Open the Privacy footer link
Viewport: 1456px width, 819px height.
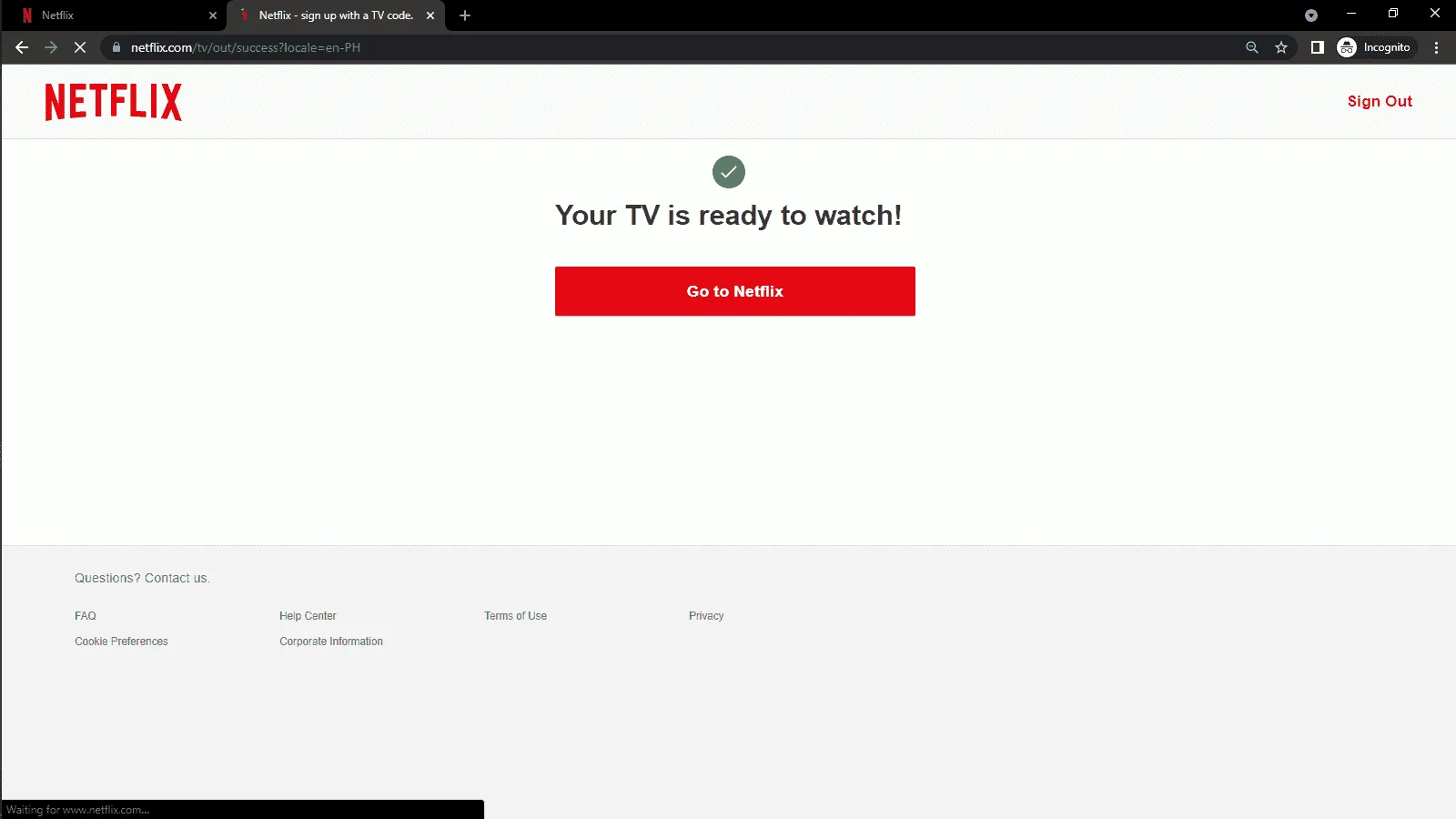coord(706,616)
